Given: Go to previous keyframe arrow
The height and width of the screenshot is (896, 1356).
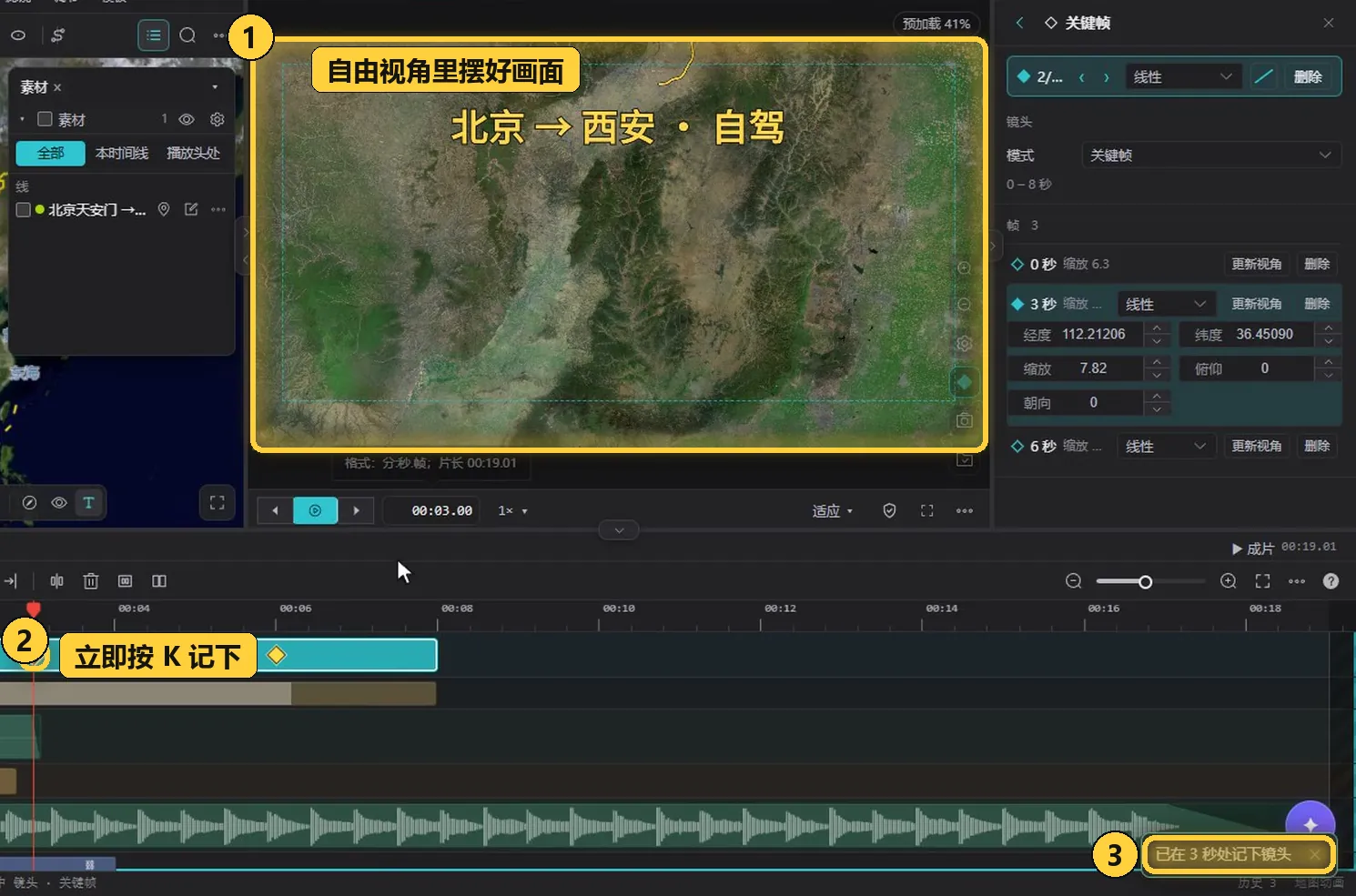Looking at the screenshot, I should [x=1081, y=77].
